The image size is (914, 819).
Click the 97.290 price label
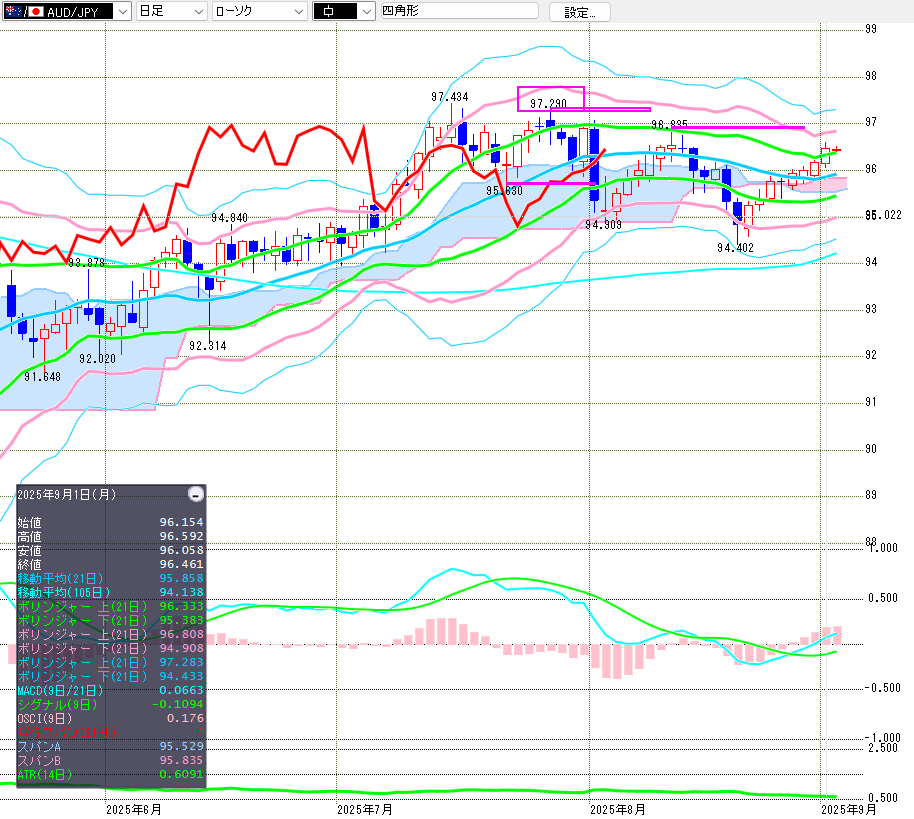click(x=548, y=104)
